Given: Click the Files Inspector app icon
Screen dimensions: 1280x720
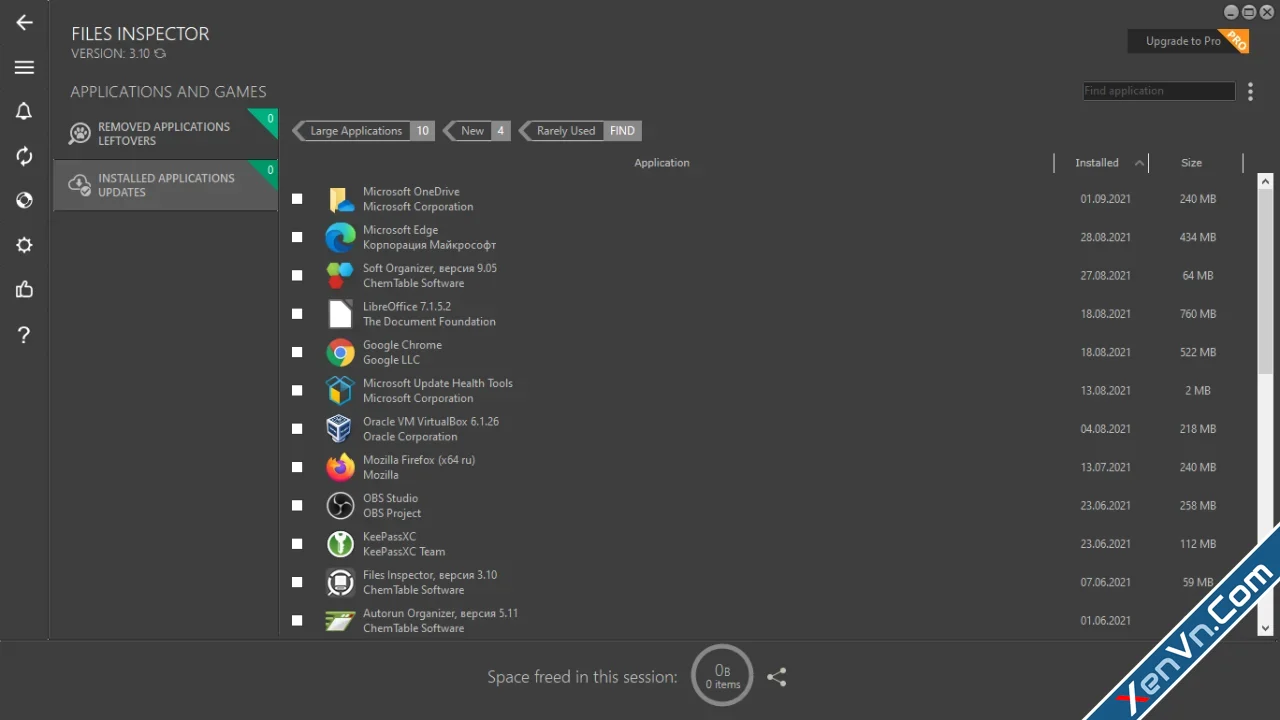Looking at the screenshot, I should coord(340,582).
